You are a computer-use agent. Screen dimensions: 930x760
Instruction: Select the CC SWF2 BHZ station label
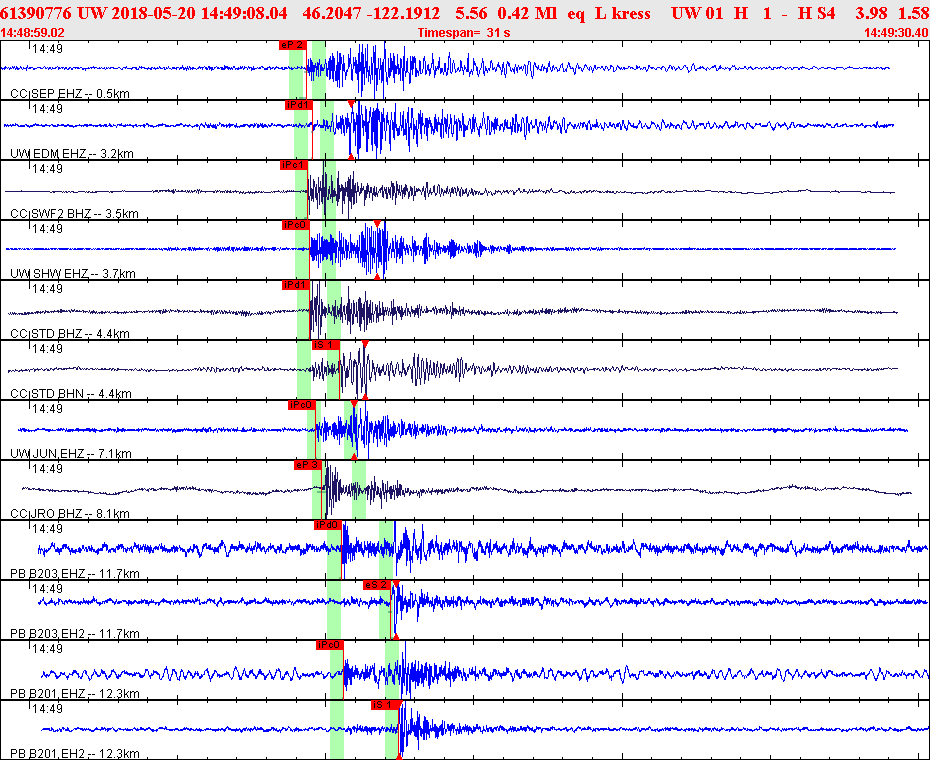coord(74,214)
